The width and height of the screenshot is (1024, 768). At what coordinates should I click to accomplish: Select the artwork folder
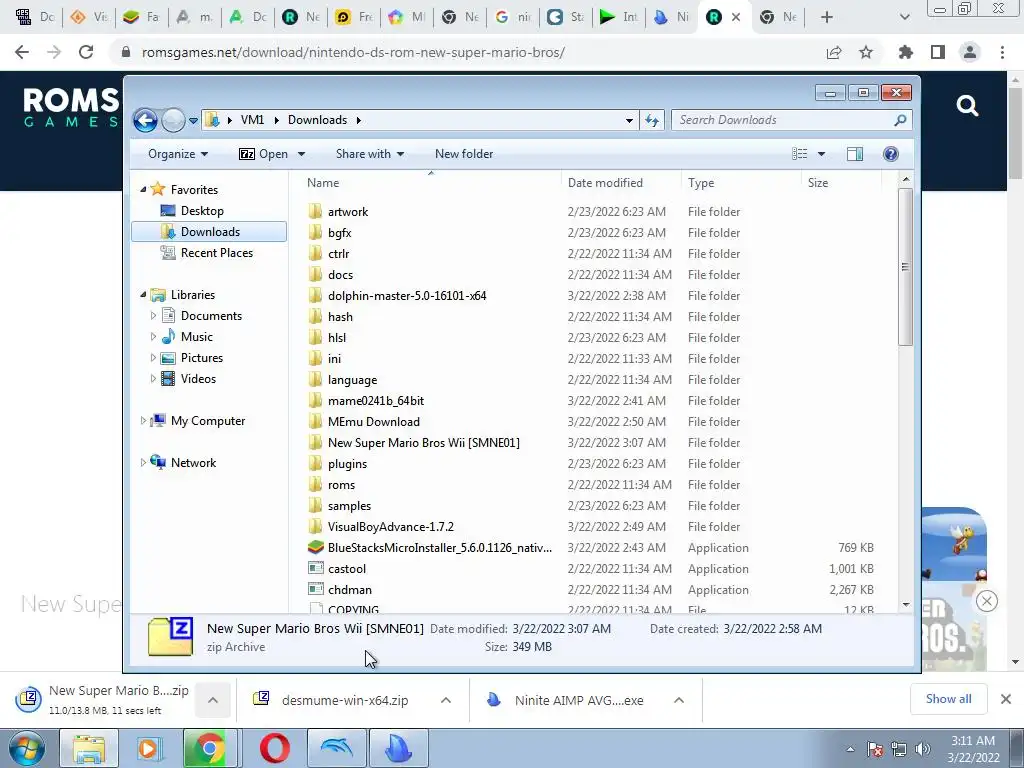347,212
